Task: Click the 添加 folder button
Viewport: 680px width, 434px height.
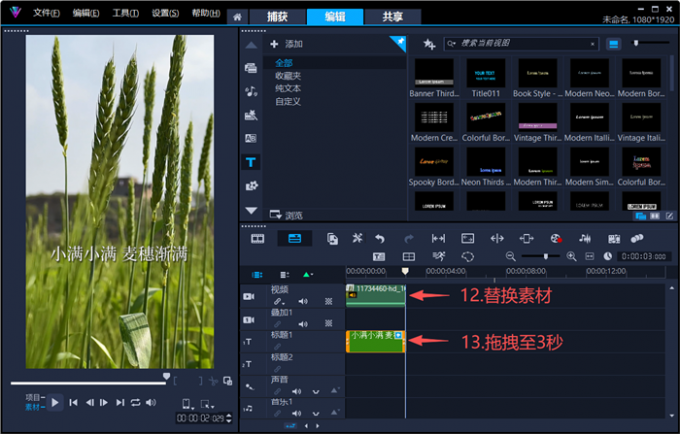Action: point(286,44)
